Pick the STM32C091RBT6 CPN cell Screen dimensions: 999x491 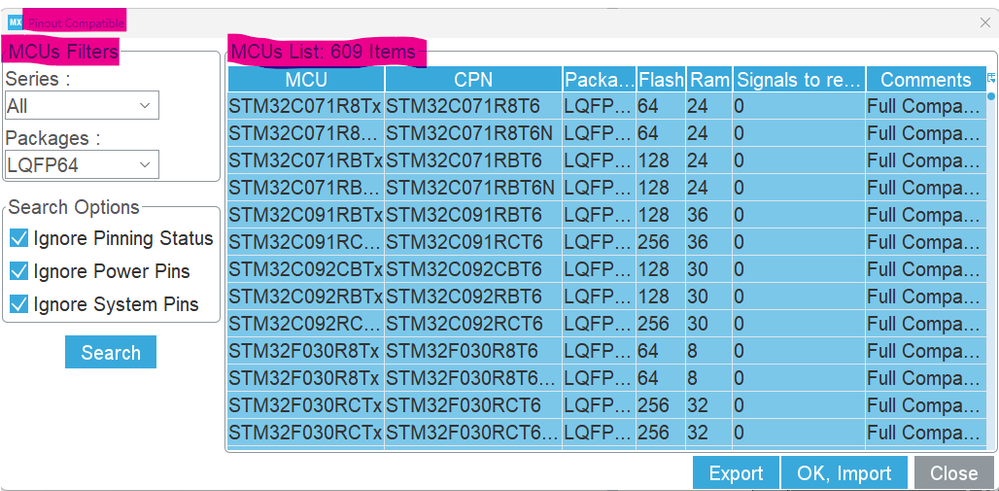tap(473, 215)
